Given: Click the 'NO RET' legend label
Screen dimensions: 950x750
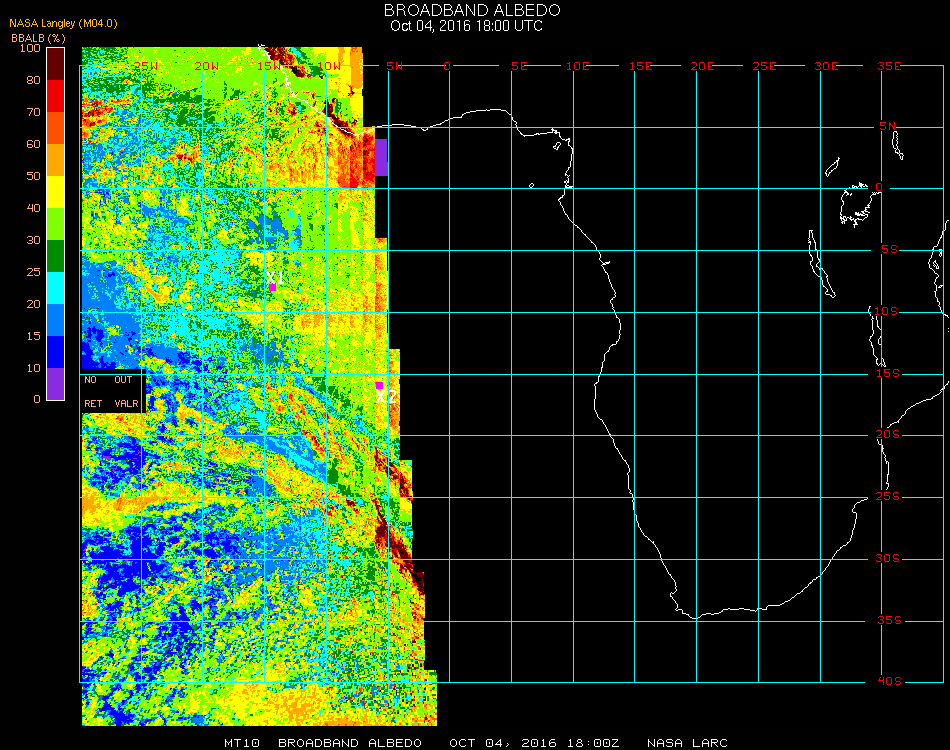Looking at the screenshot, I should (x=93, y=391).
